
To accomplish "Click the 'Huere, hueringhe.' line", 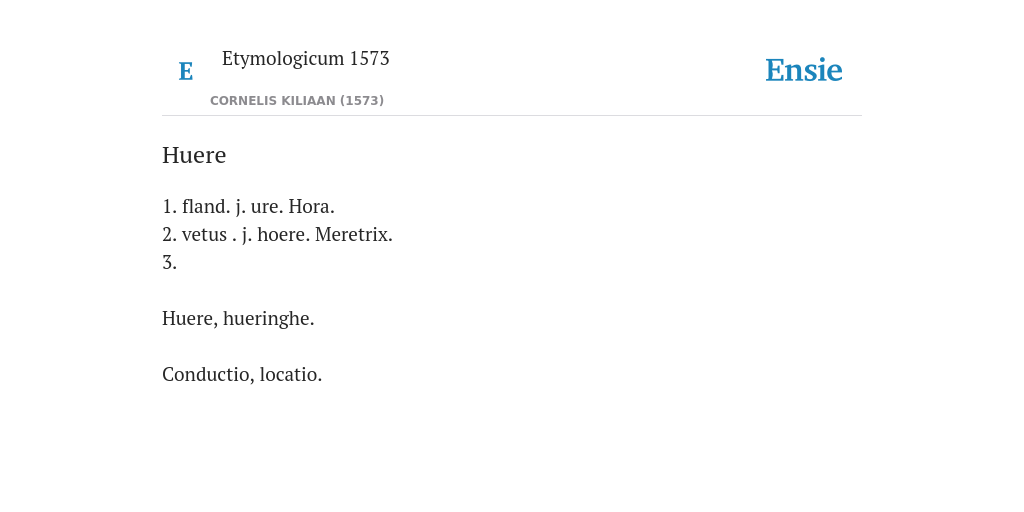I will click(x=238, y=319).
